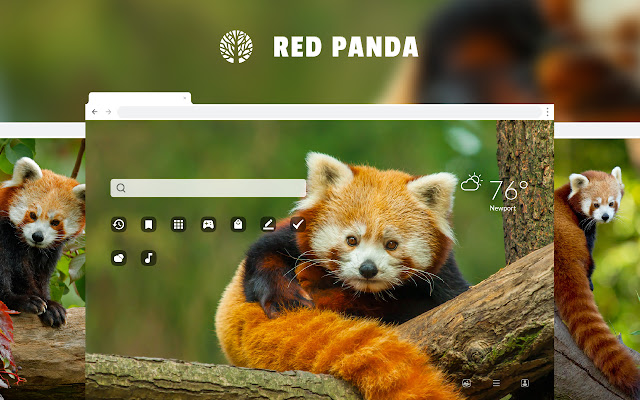Click the Red Panda tree logo
Screen dimensions: 640x400
coord(236,47)
